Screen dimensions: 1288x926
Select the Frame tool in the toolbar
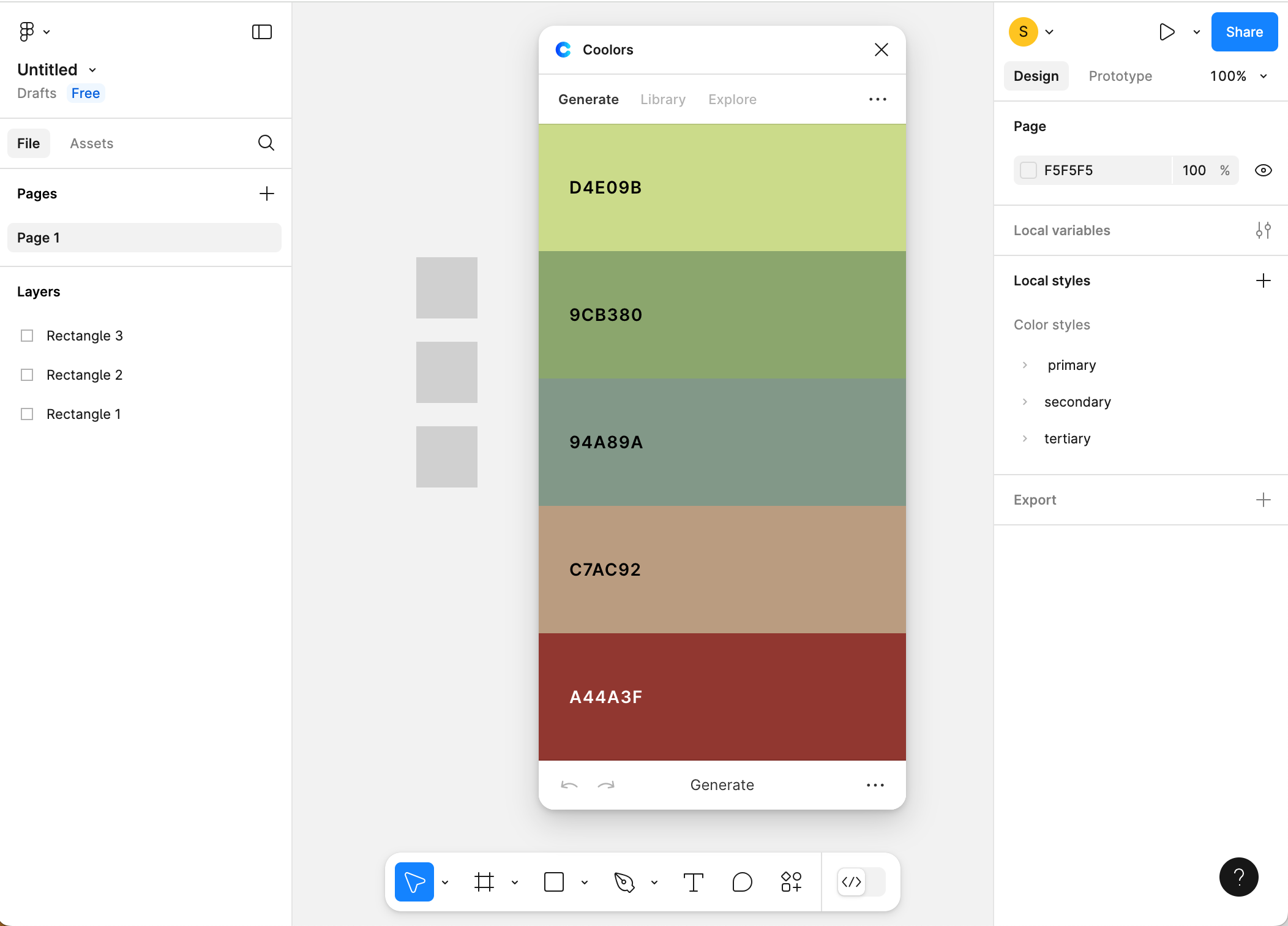coord(484,882)
